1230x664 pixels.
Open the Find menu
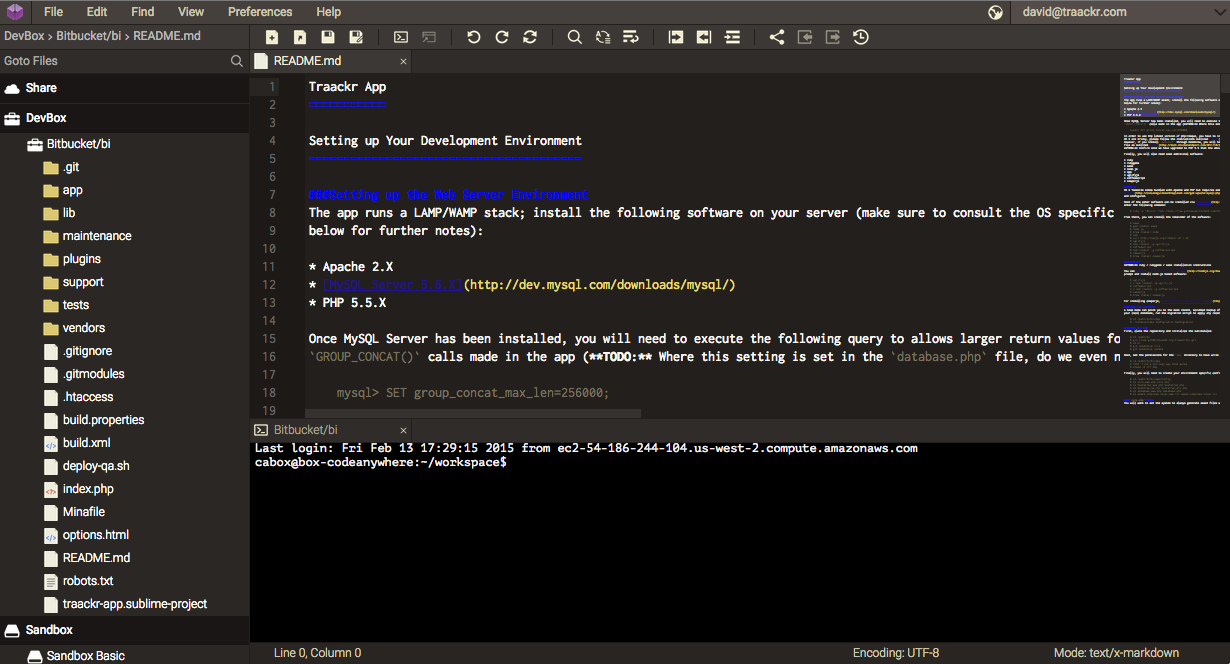pos(143,12)
